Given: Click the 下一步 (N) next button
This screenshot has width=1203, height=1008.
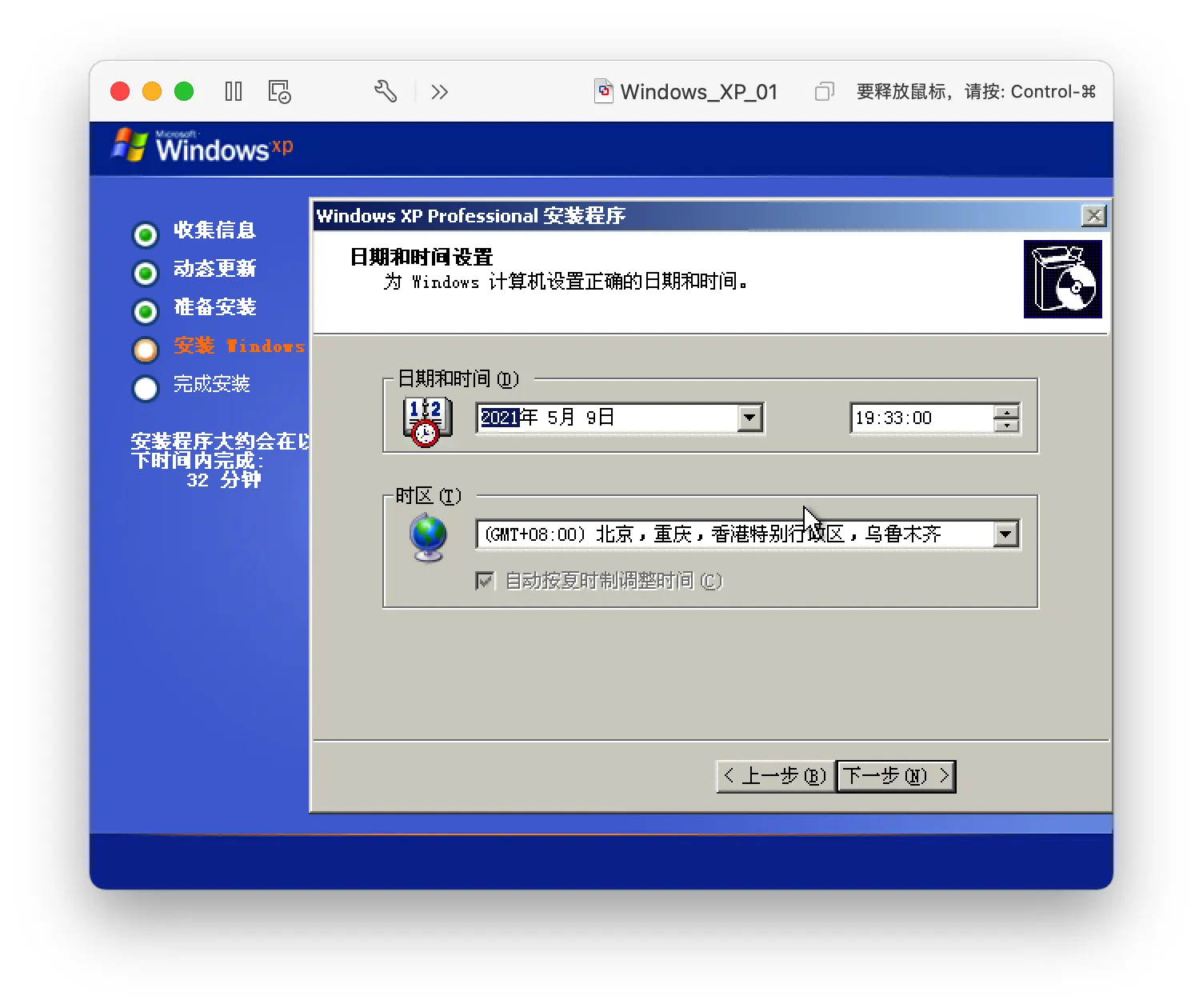Looking at the screenshot, I should tap(896, 775).
